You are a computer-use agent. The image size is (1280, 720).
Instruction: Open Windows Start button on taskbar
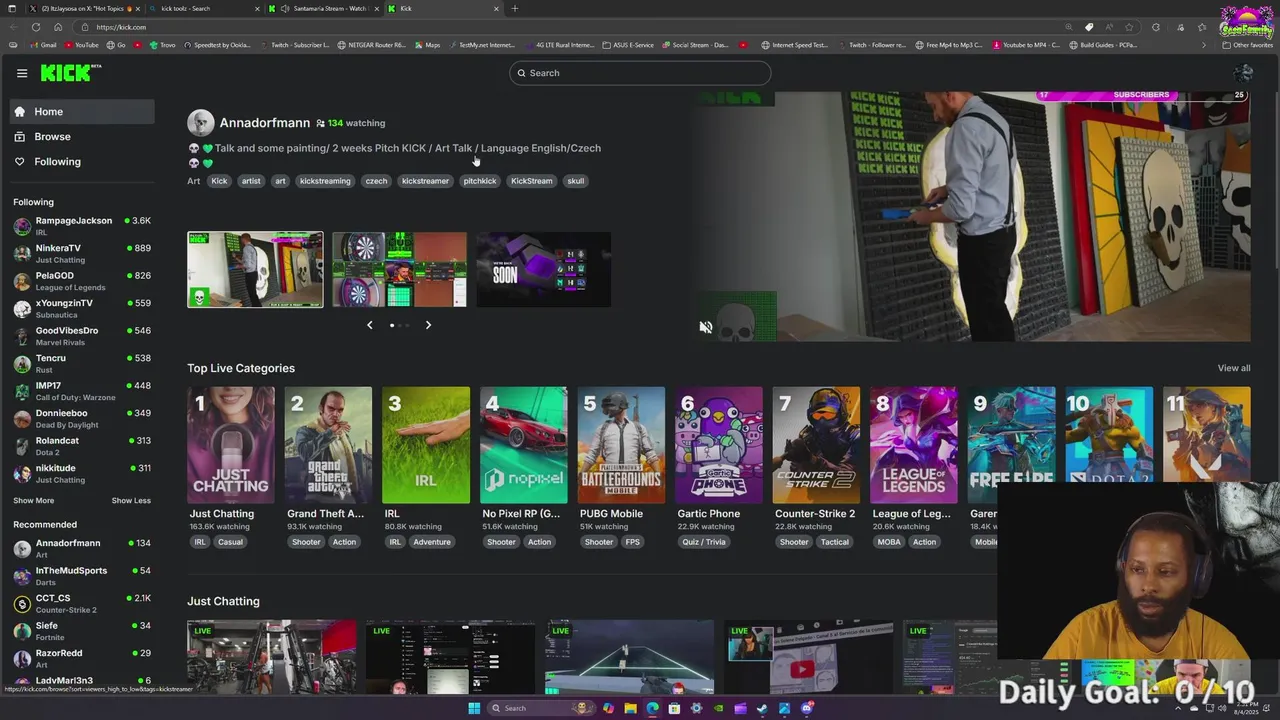point(474,708)
